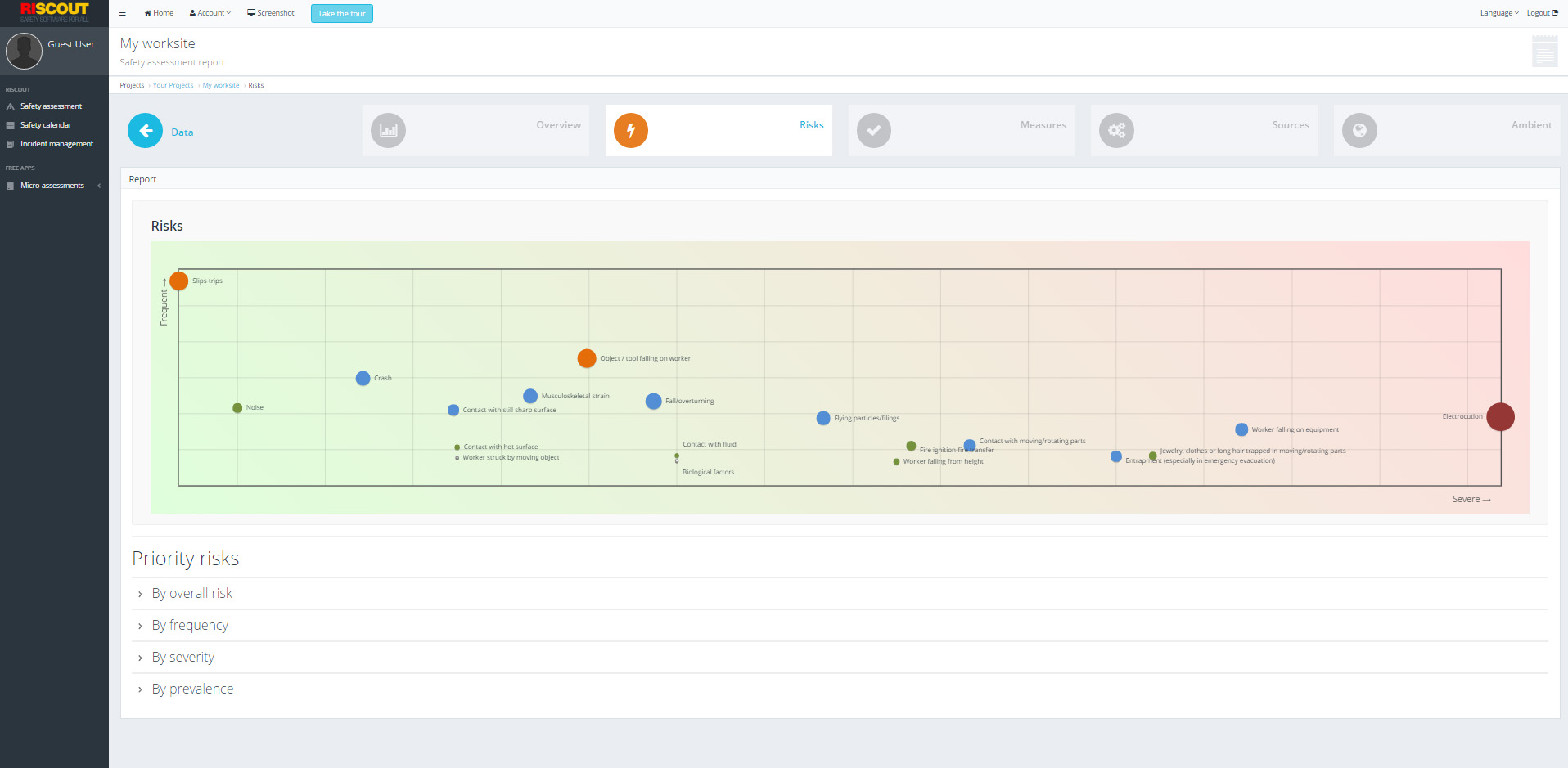Click the orange Risks lightning icon
Image resolution: width=1568 pixels, height=768 pixels.
coord(631,131)
